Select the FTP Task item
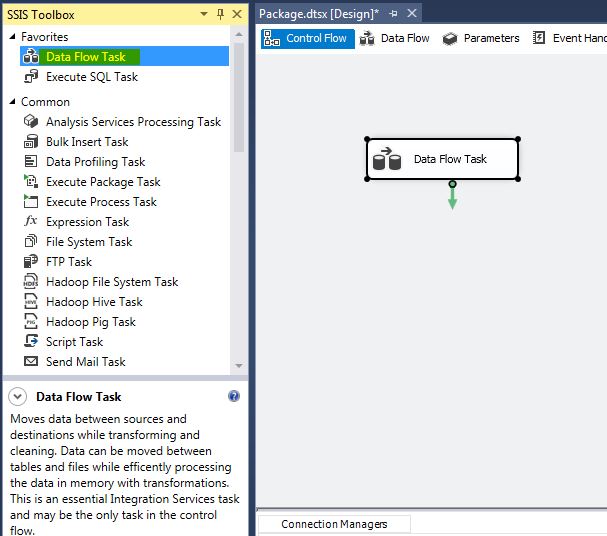607x536 pixels. (x=124, y=262)
